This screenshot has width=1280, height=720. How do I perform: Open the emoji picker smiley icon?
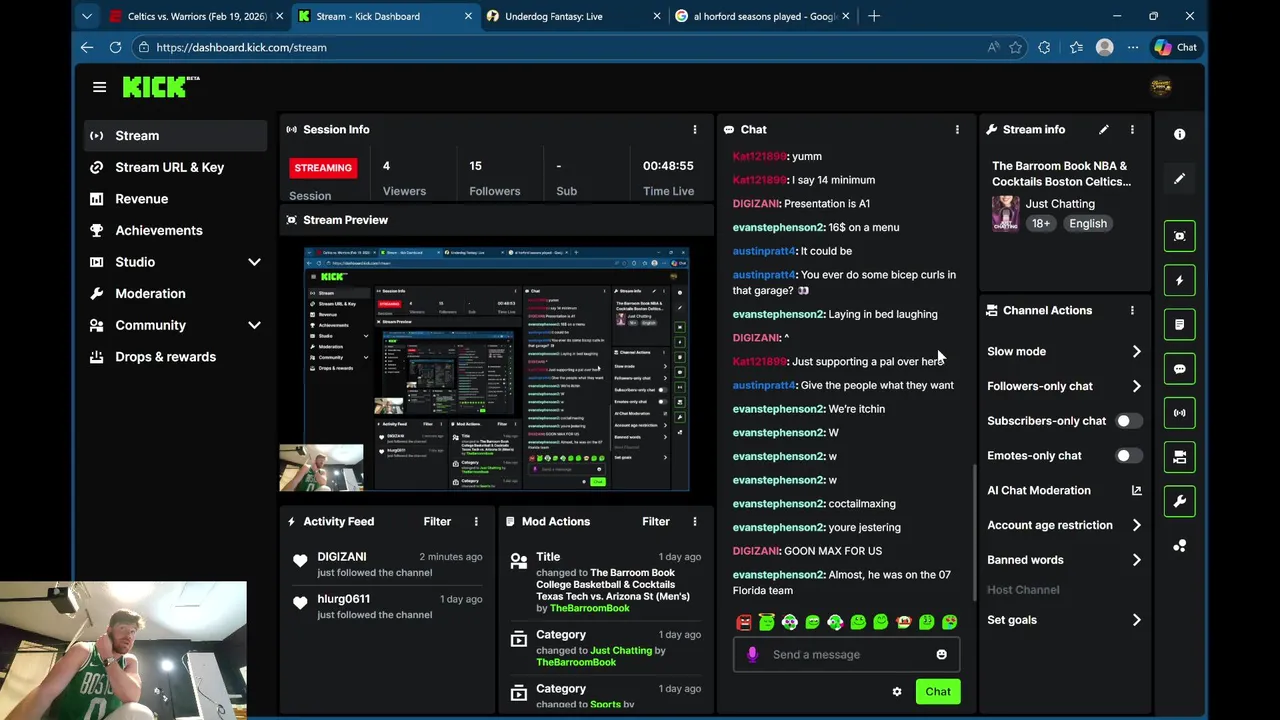coord(941,655)
